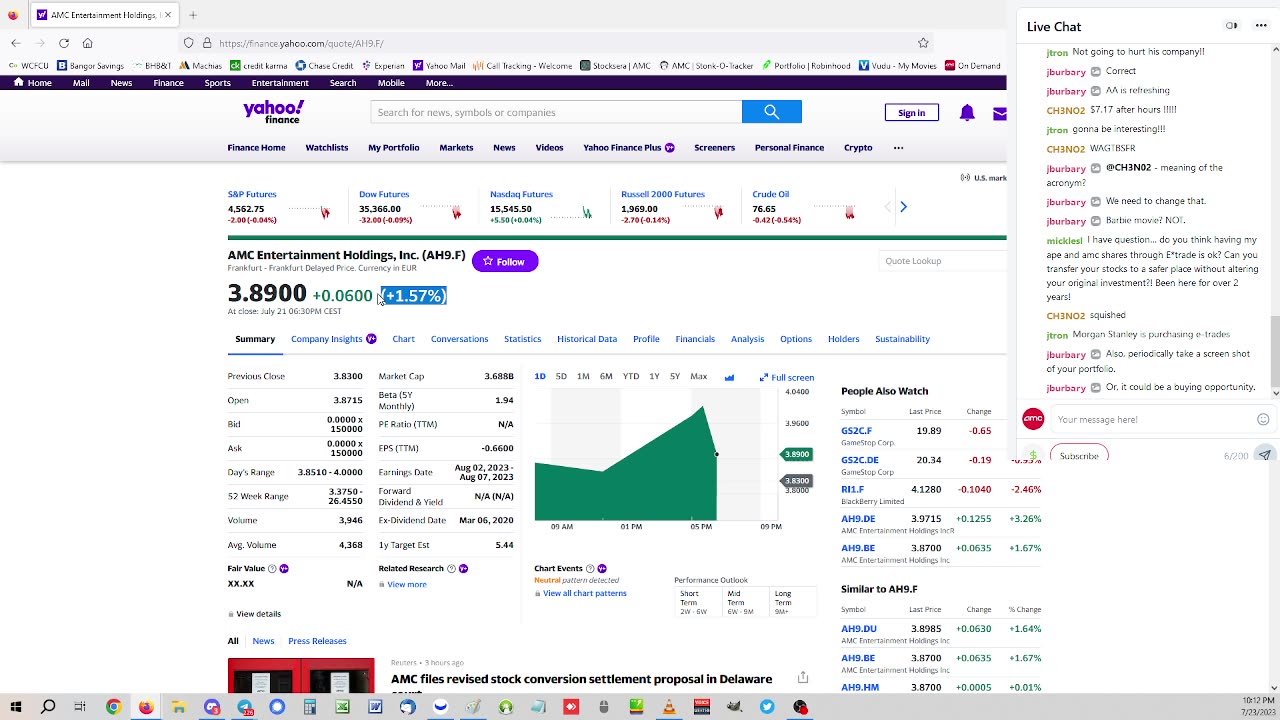Click the S&P Futures ticker
This screenshot has height=720, width=1280.
pos(252,194)
